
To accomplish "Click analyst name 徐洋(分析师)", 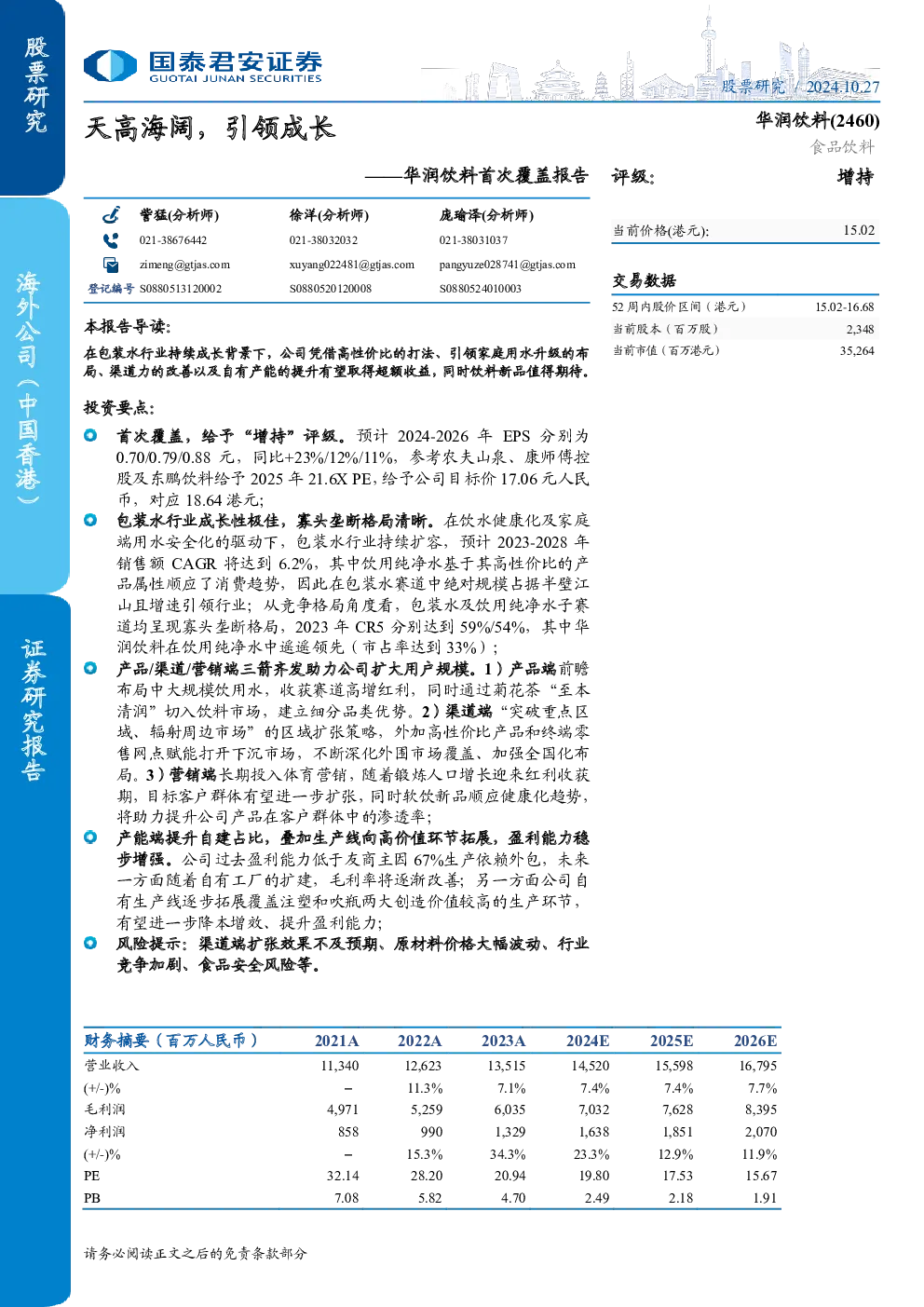I will pos(329,214).
